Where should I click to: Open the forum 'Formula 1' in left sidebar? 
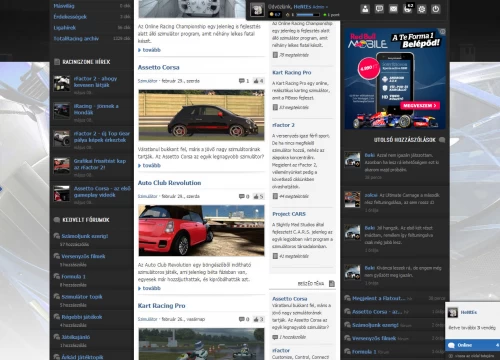tap(73, 276)
